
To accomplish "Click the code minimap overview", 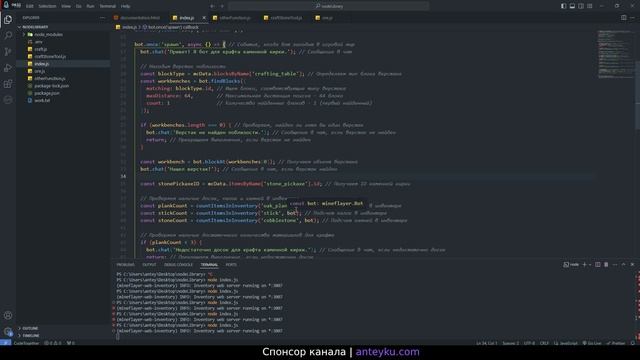I will (x=616, y=54).
